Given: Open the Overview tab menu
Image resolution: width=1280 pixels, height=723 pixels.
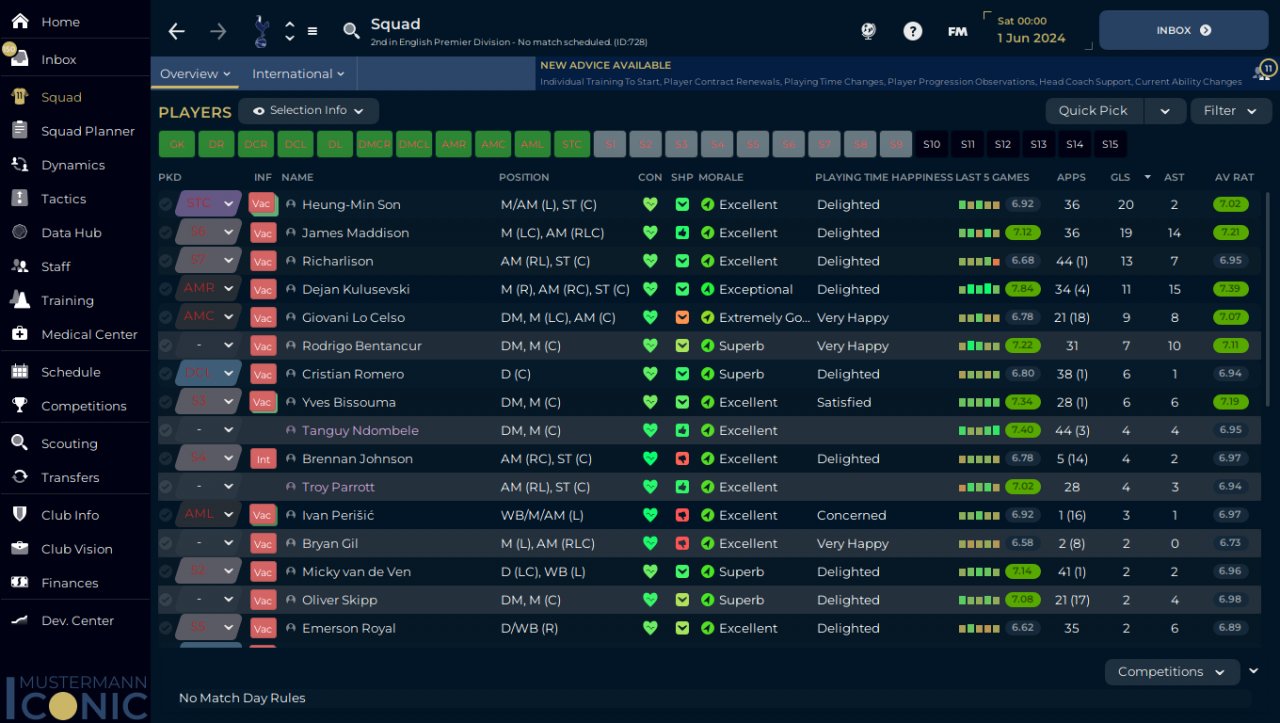Looking at the screenshot, I should click(x=196, y=74).
